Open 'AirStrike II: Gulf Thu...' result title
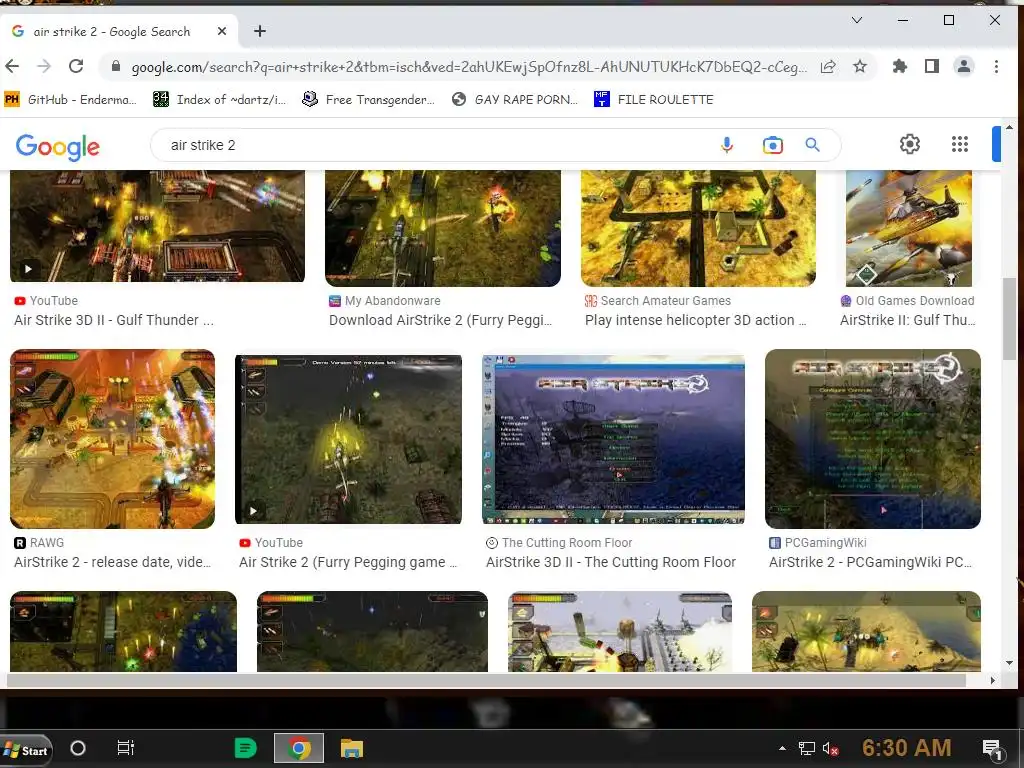 908,320
